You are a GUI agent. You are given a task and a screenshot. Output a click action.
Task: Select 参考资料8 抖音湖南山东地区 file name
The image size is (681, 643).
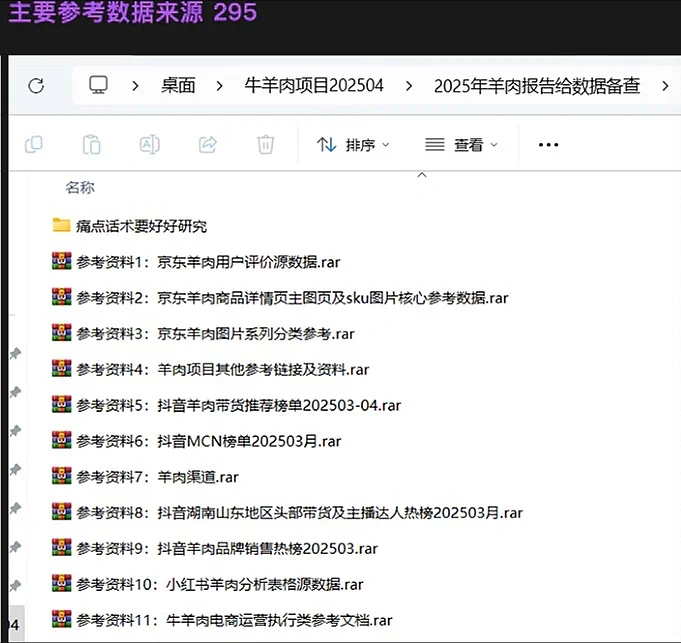(300, 513)
